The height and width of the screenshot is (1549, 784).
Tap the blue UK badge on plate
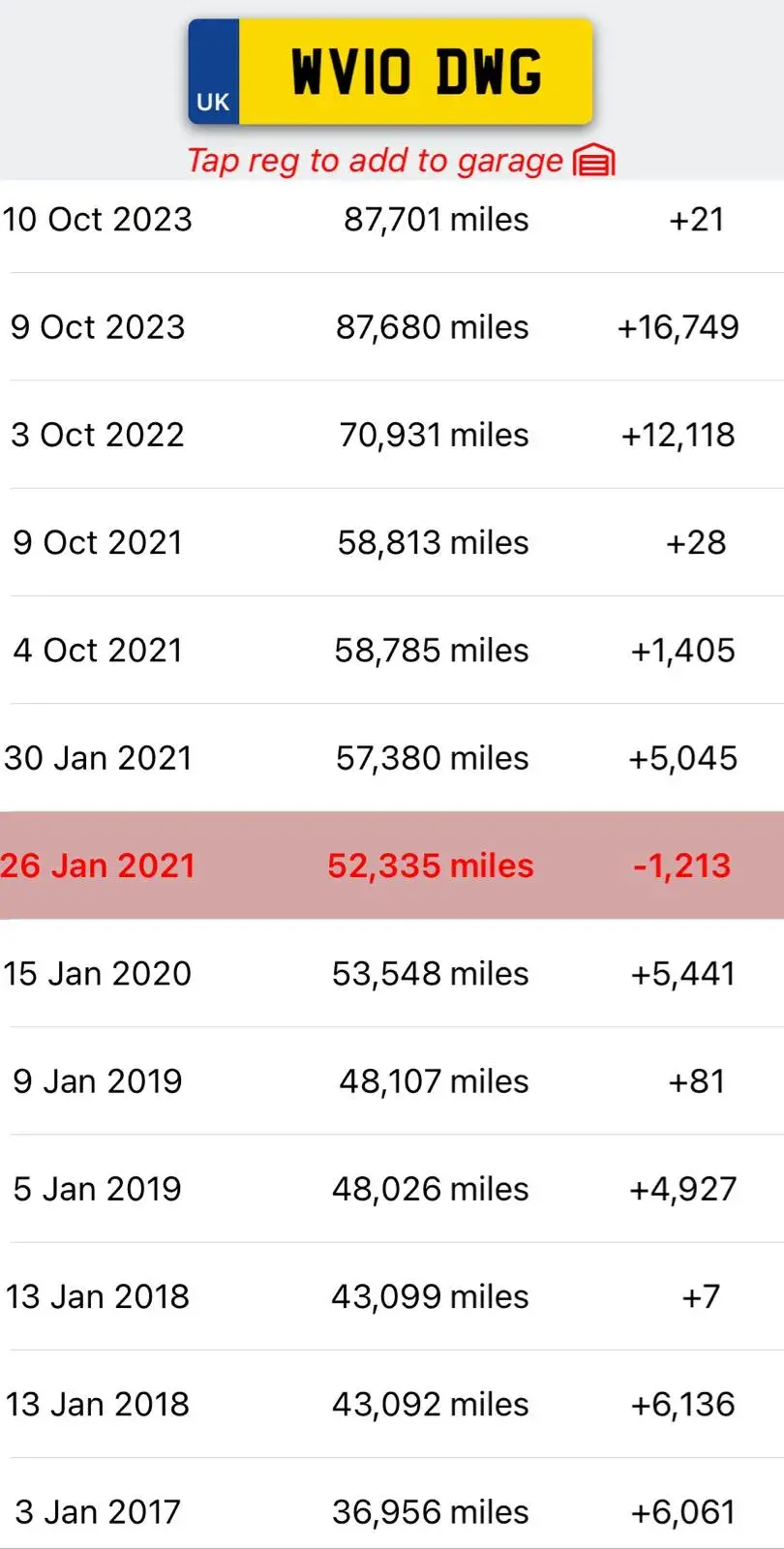coord(214,72)
